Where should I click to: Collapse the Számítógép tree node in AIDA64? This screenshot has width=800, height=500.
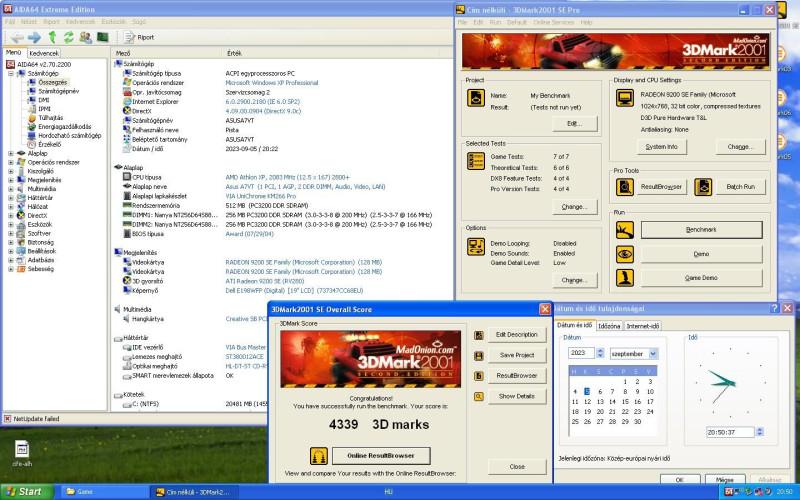coord(11,73)
